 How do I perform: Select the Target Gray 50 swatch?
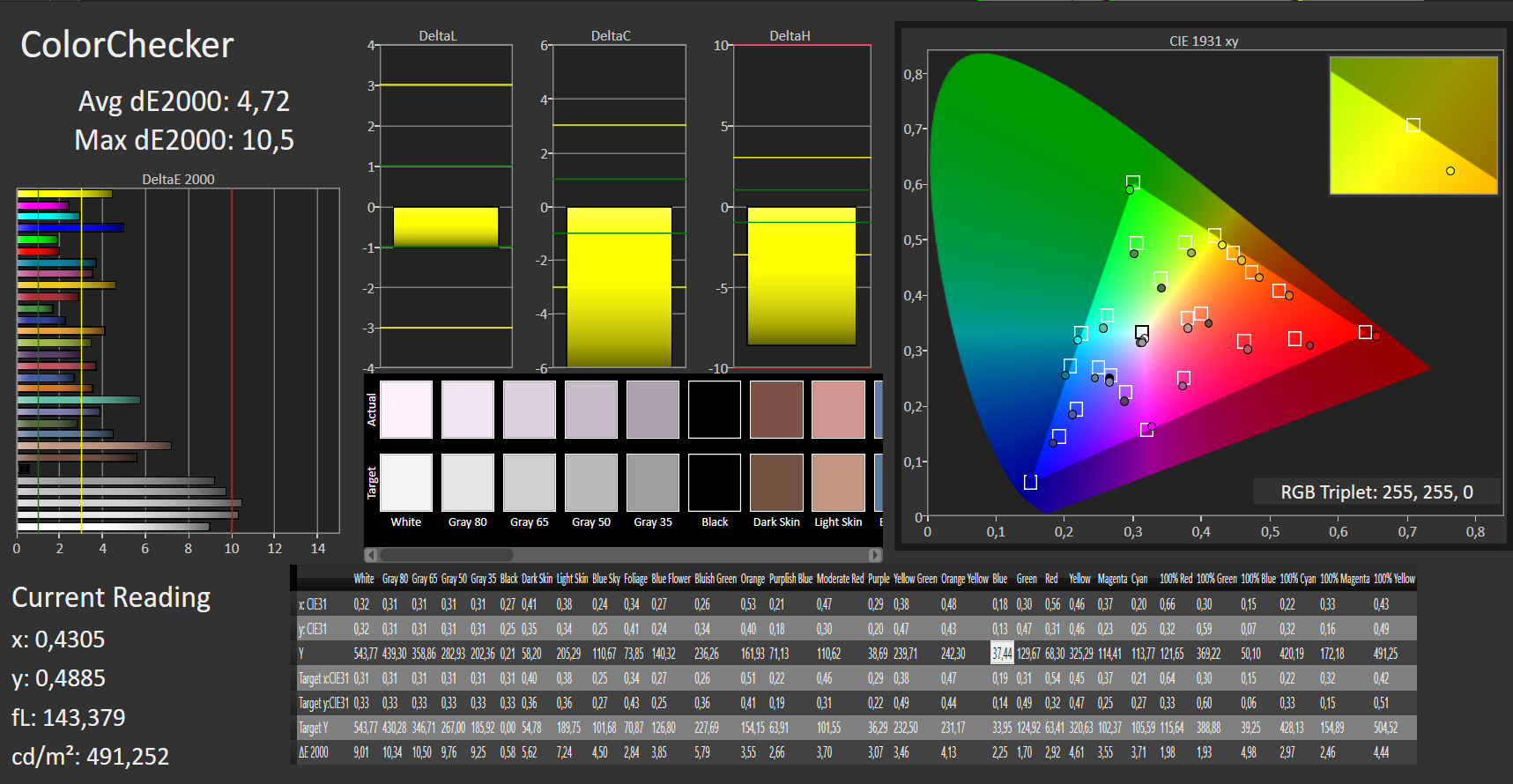[x=591, y=483]
